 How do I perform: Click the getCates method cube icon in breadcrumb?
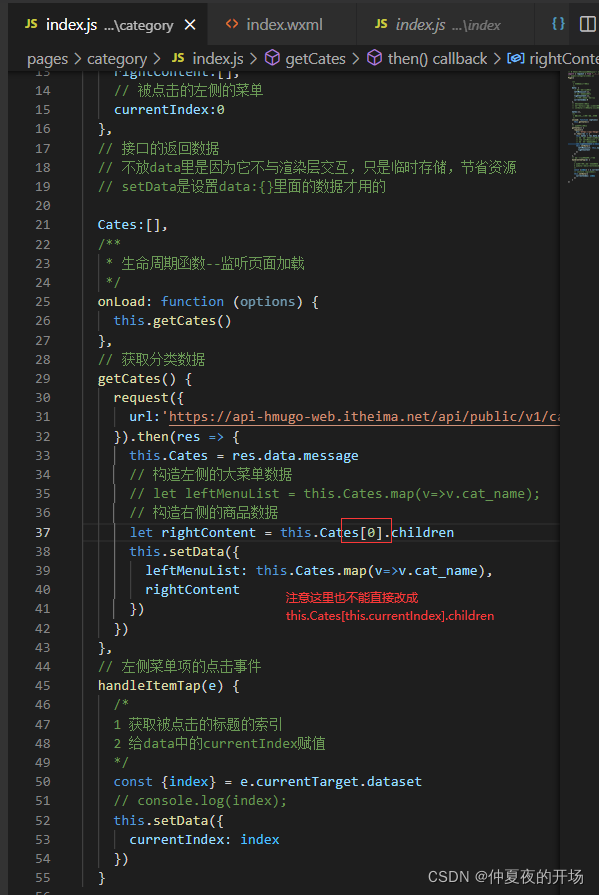click(272, 58)
